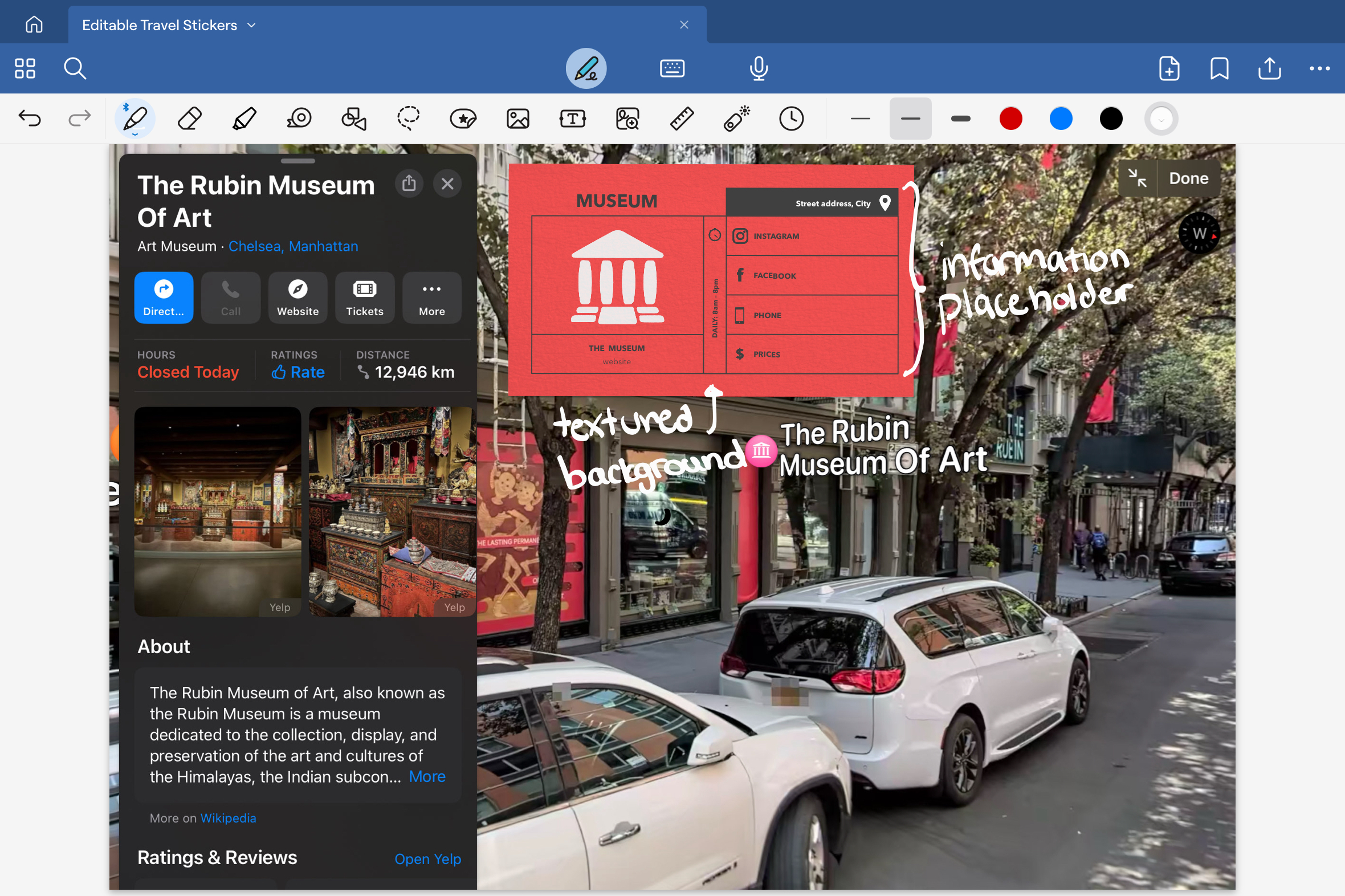Viewport: 1345px width, 896px height.
Task: Activate the Laser pointer tool
Action: 736,119
